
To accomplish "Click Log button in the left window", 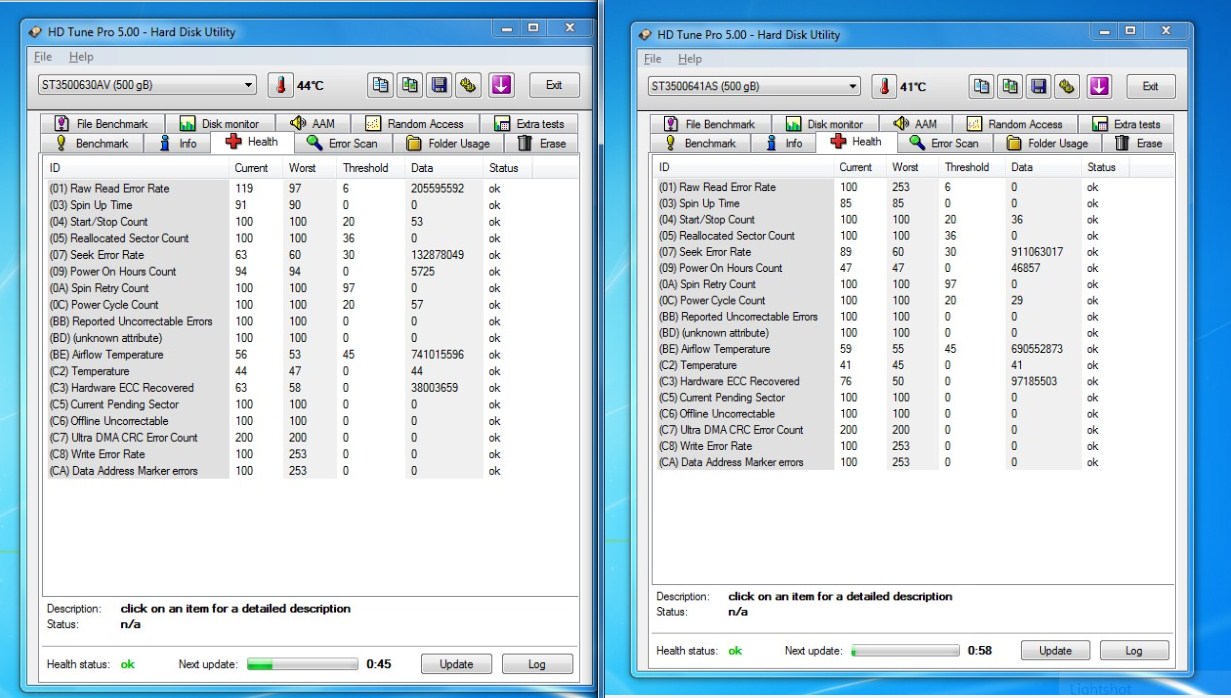I will 537,664.
